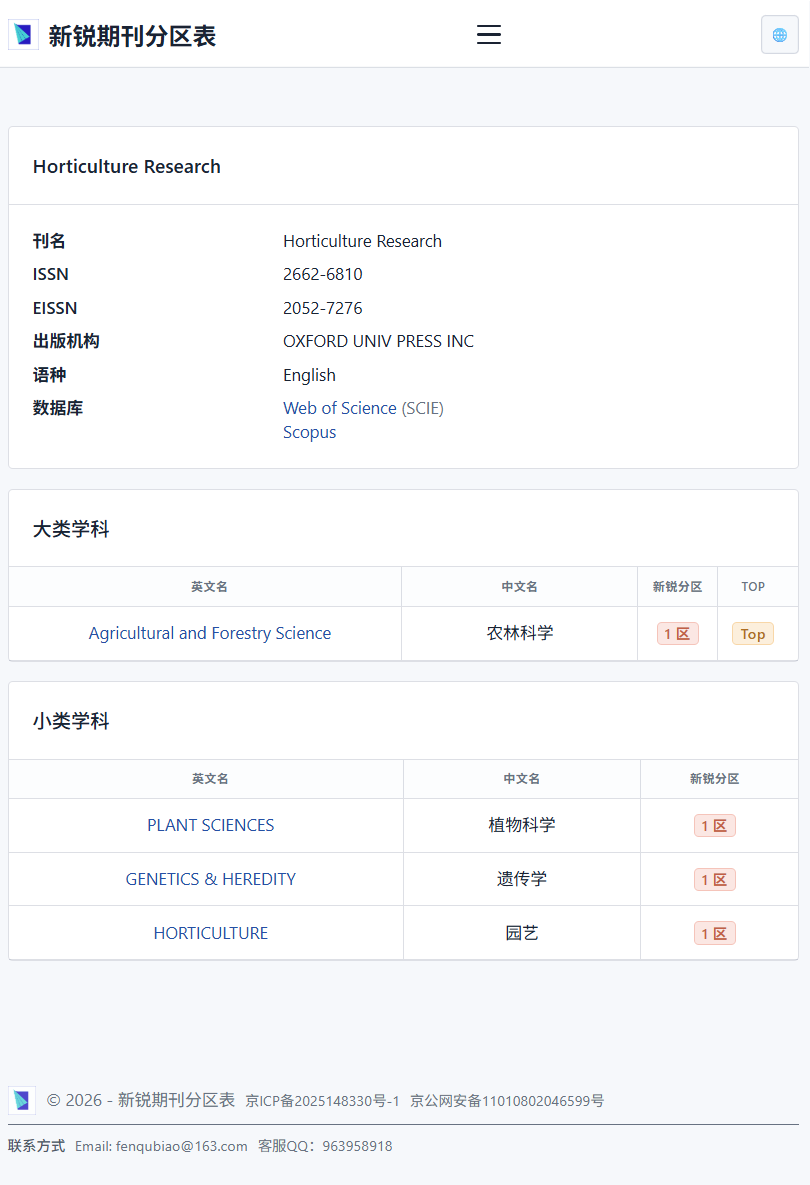The height and width of the screenshot is (1185, 810).
Task: Open the HORTICULTURE subject link
Action: point(210,933)
